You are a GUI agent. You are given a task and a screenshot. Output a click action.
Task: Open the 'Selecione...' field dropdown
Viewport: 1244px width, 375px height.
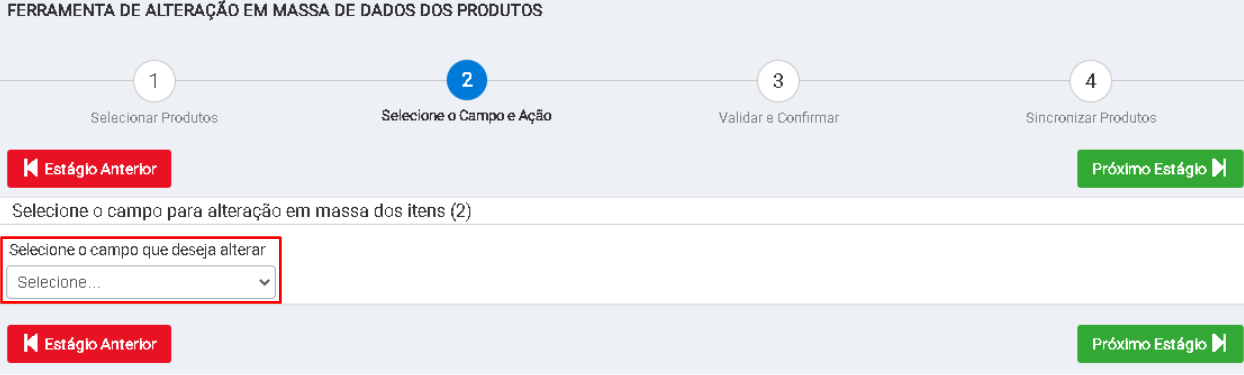(141, 282)
